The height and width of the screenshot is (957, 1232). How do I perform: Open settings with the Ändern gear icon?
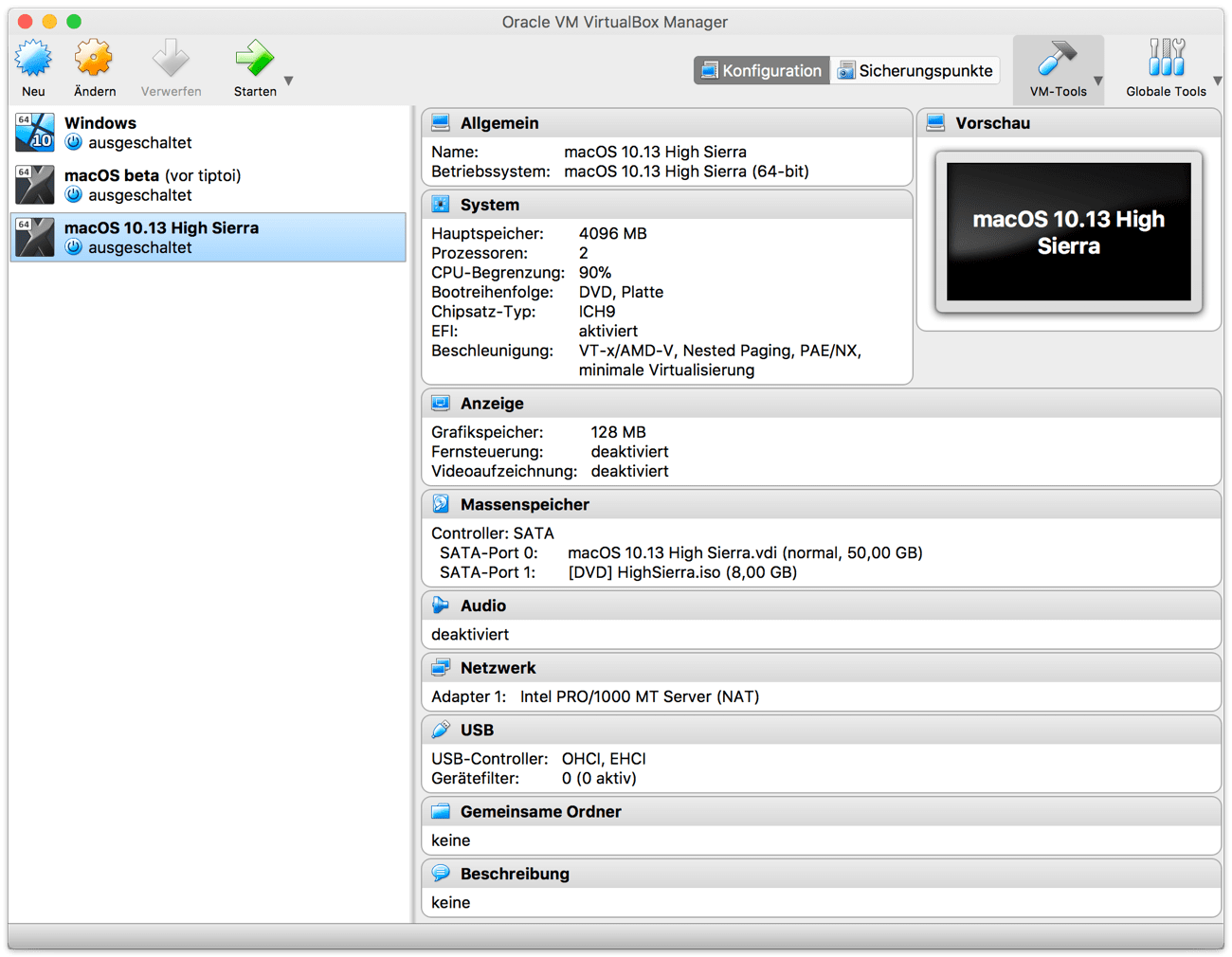[94, 60]
